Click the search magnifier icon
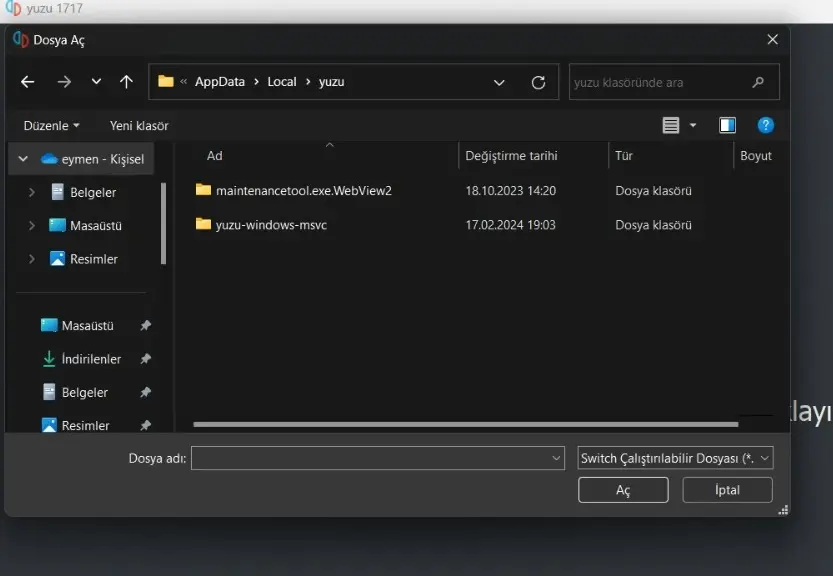 click(x=758, y=82)
